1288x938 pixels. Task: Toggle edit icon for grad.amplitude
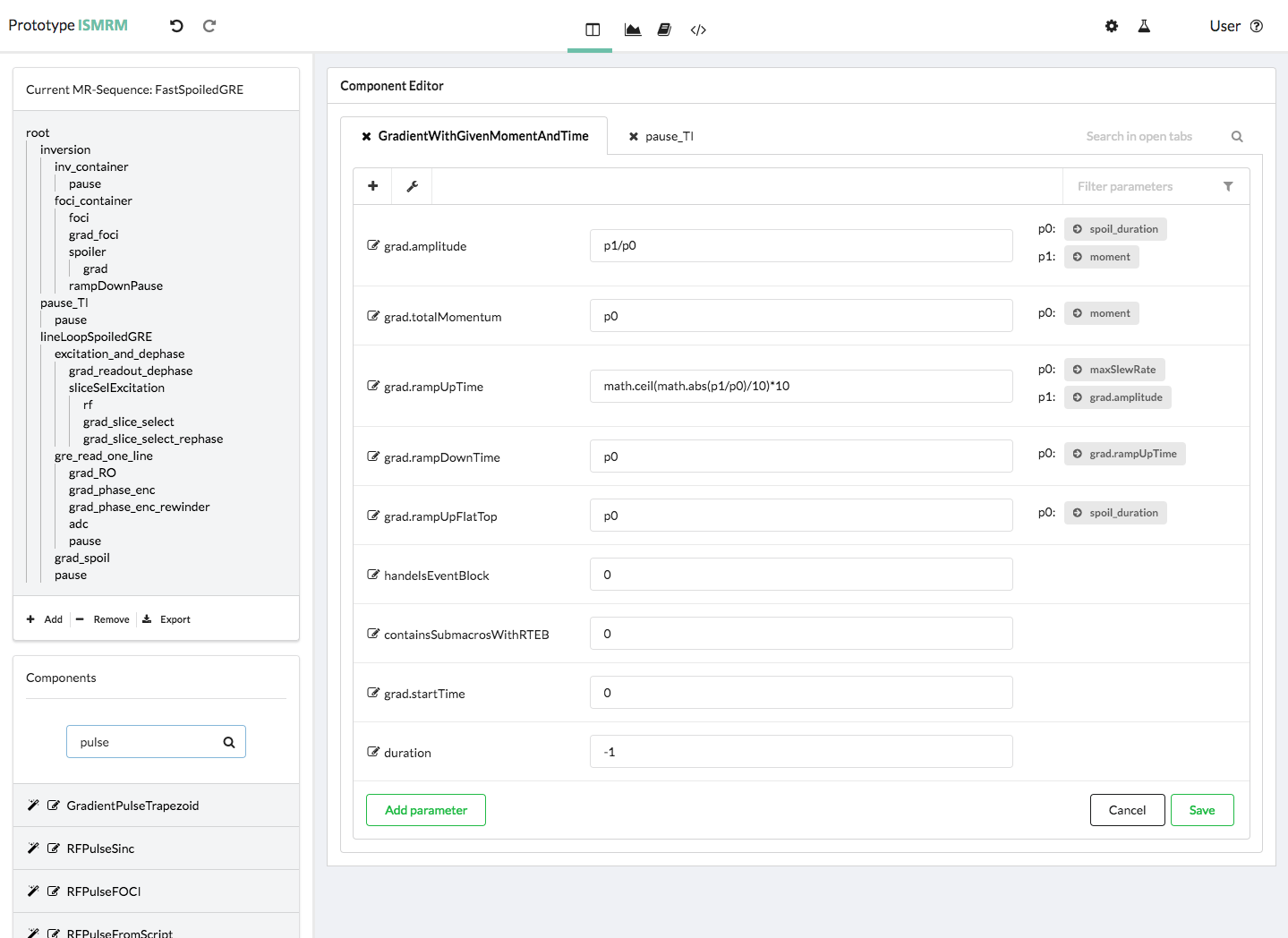click(x=373, y=245)
